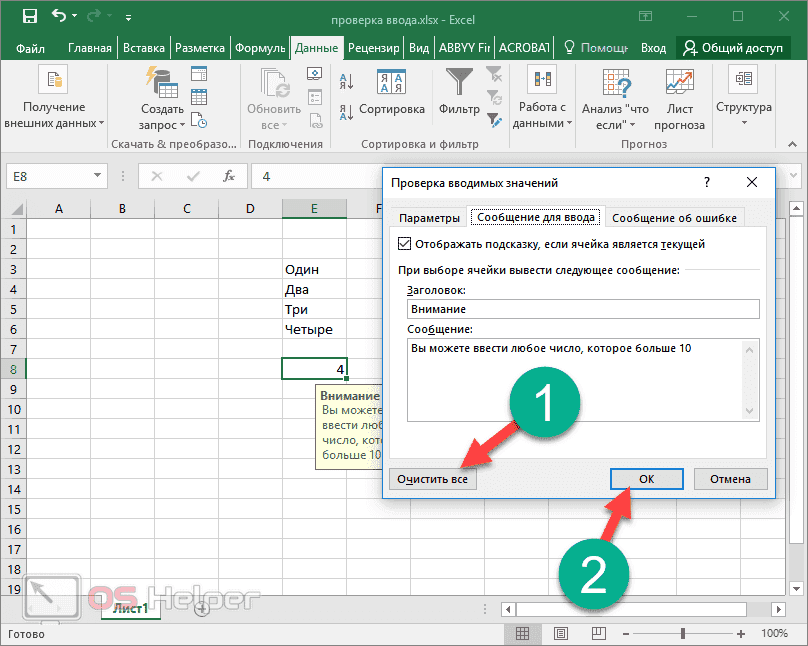Switch to the Параметры tab

(x=429, y=218)
